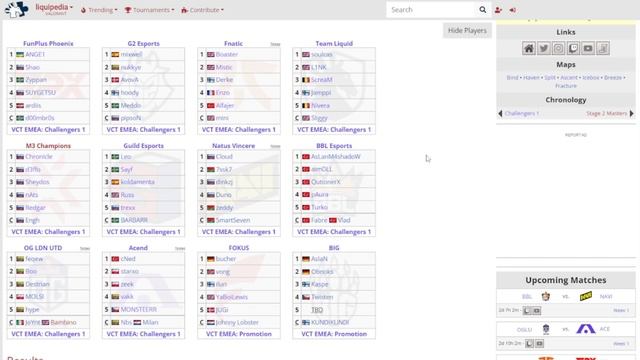Open the BBL Esports team heading
The image size is (640, 360).
pos(334,146)
